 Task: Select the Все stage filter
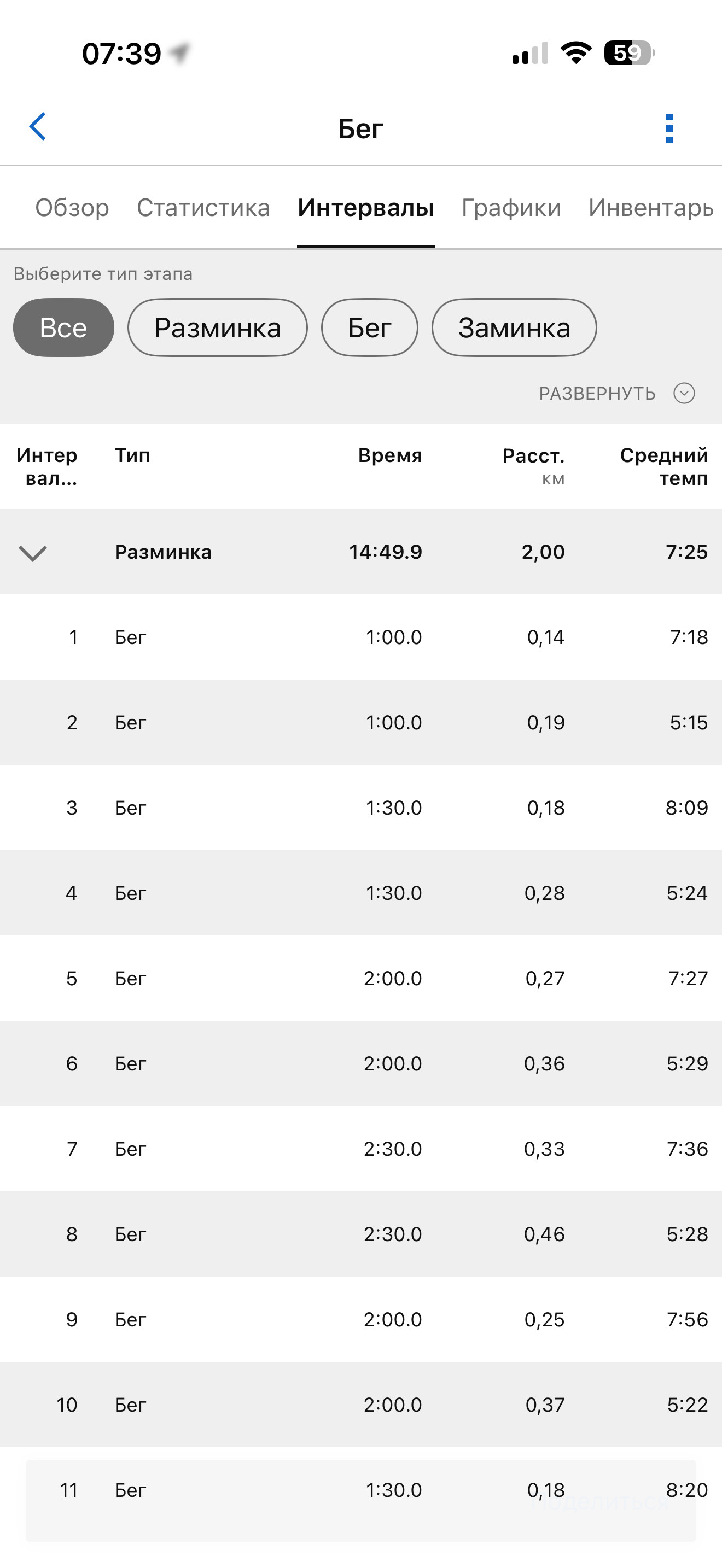pyautogui.click(x=63, y=327)
